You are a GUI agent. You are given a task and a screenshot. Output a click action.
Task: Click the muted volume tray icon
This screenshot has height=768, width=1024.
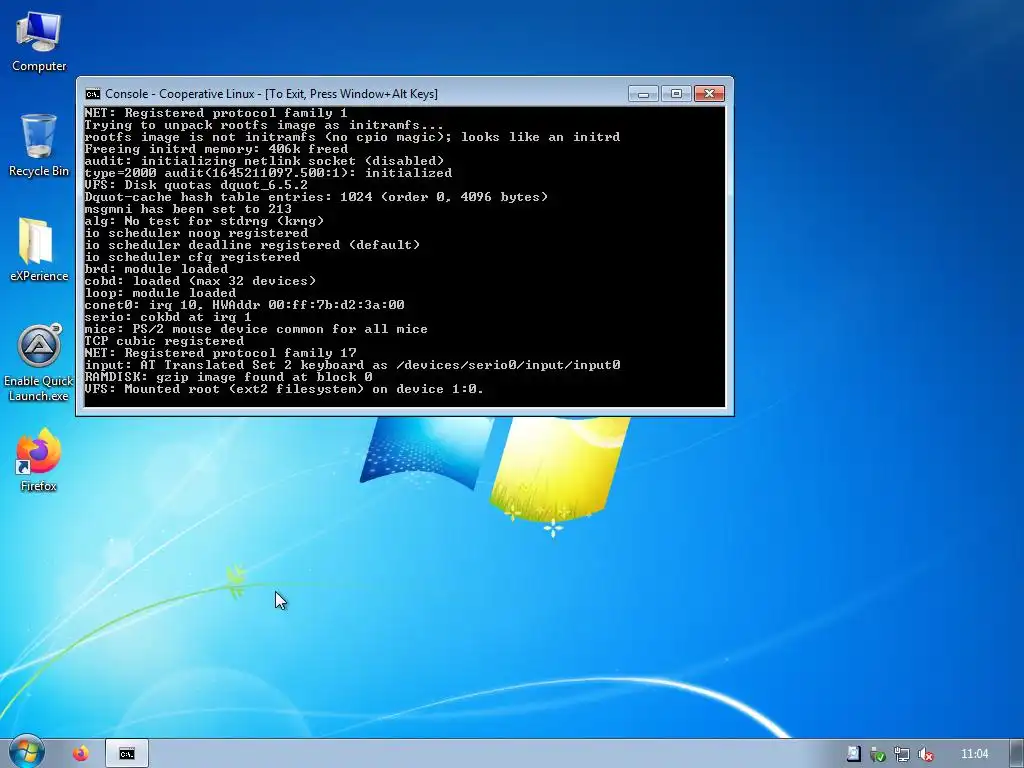click(x=925, y=754)
